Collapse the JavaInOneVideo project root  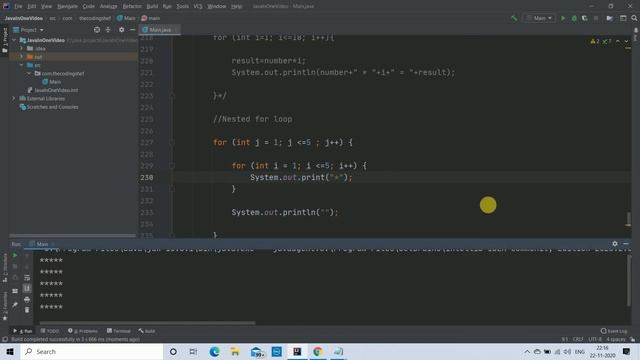pos(15,40)
